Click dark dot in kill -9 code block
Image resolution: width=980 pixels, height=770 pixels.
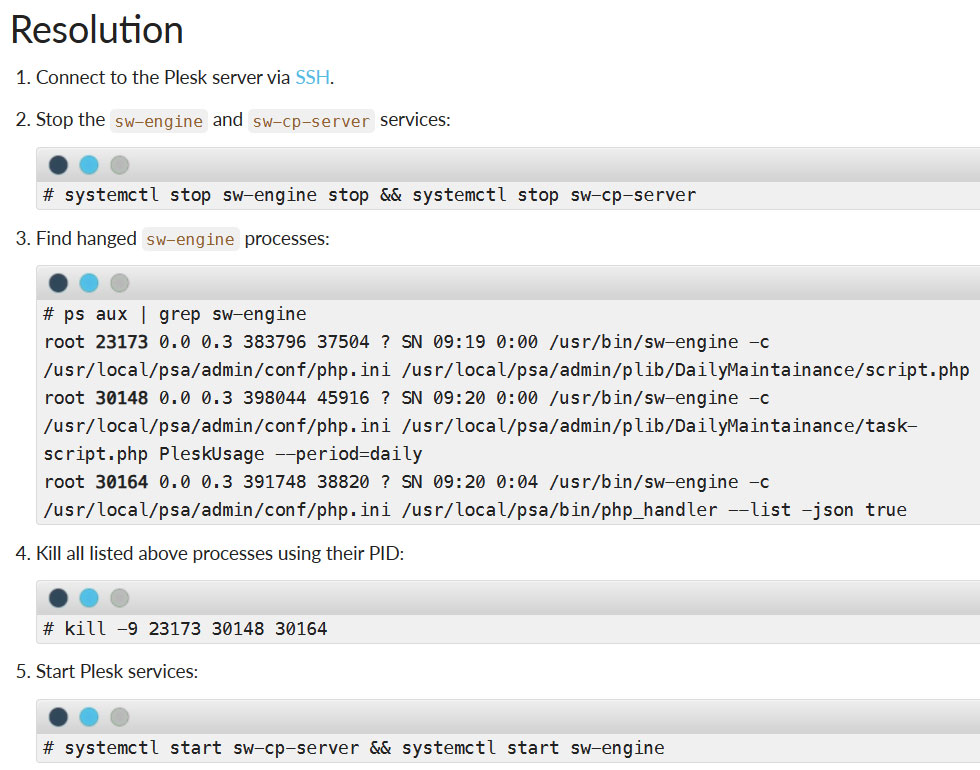58,598
